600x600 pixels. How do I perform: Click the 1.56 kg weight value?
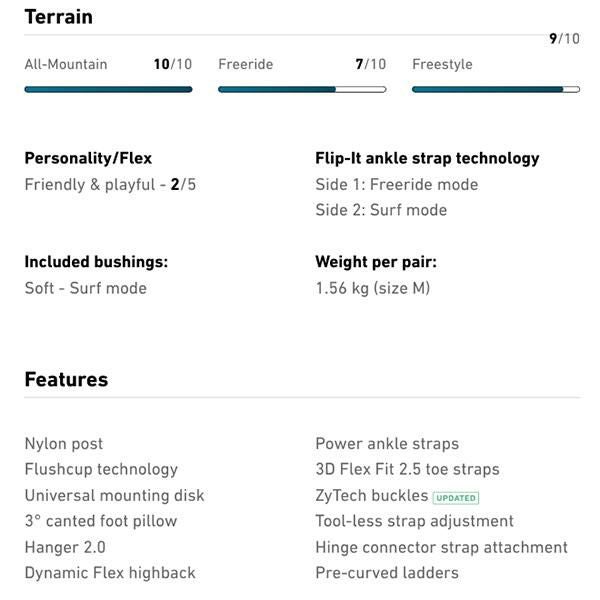pyautogui.click(x=372, y=288)
